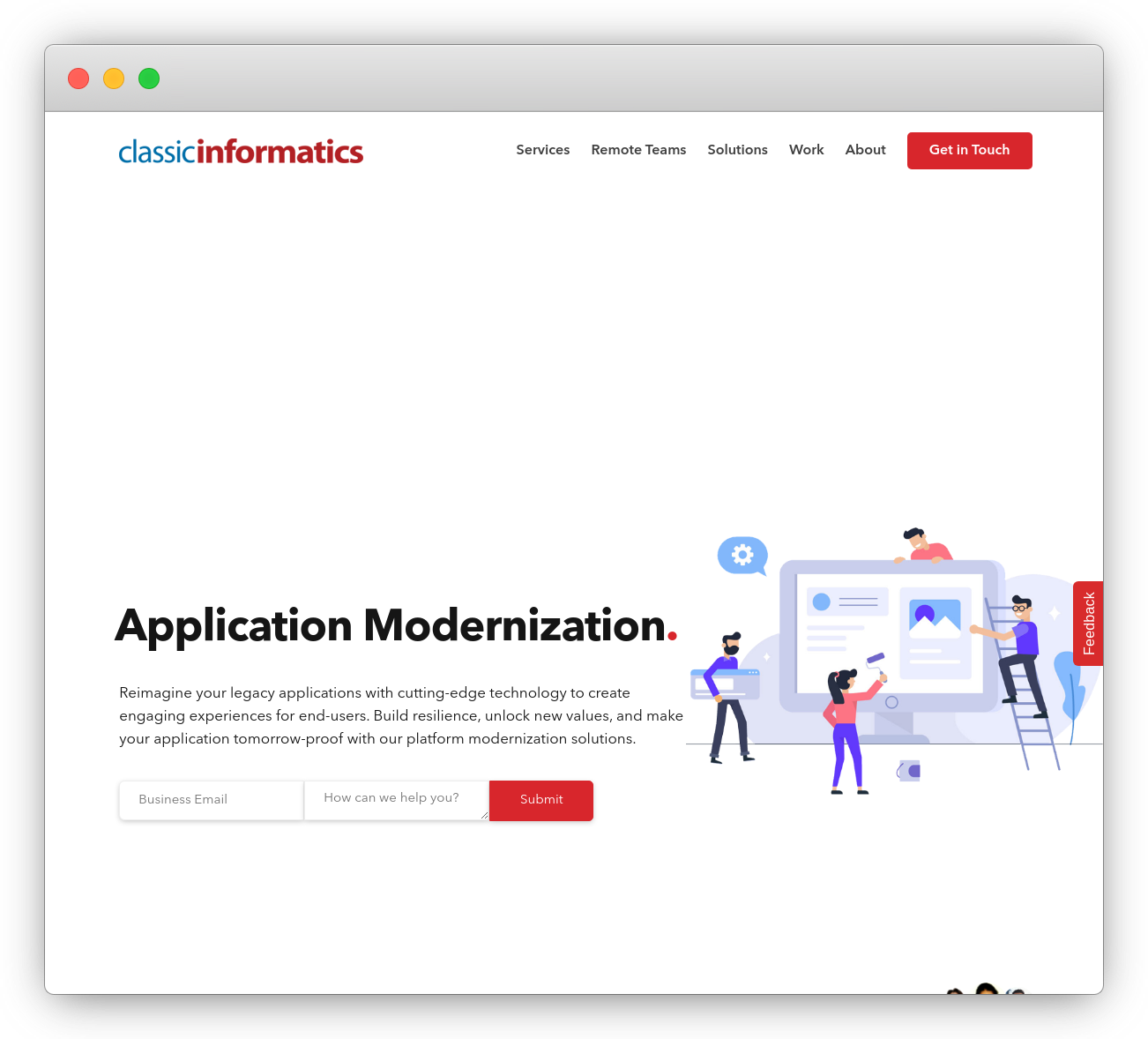This screenshot has width=1148, height=1039.
Task: Click the classicinformatics logo
Action: (x=241, y=152)
